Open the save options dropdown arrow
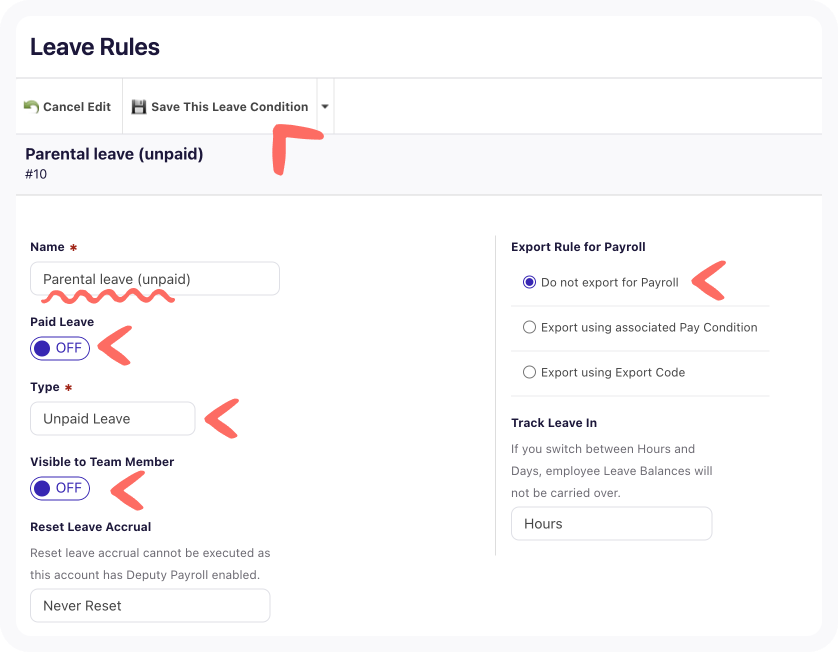The image size is (838, 652). click(x=325, y=106)
